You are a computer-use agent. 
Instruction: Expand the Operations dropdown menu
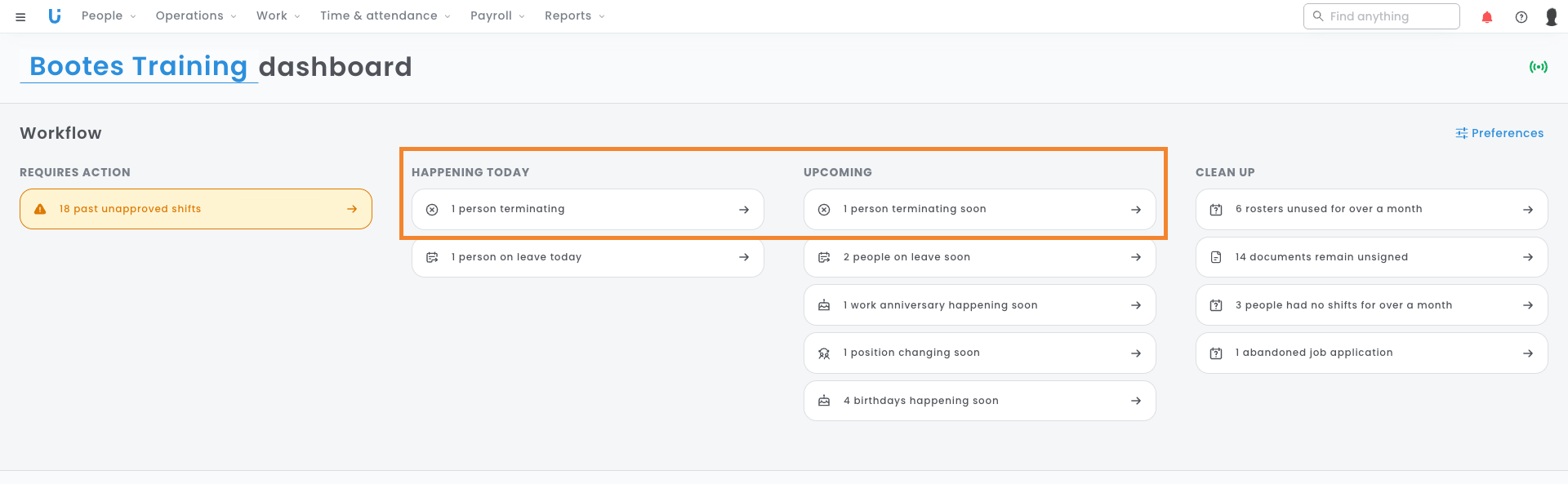tap(195, 16)
